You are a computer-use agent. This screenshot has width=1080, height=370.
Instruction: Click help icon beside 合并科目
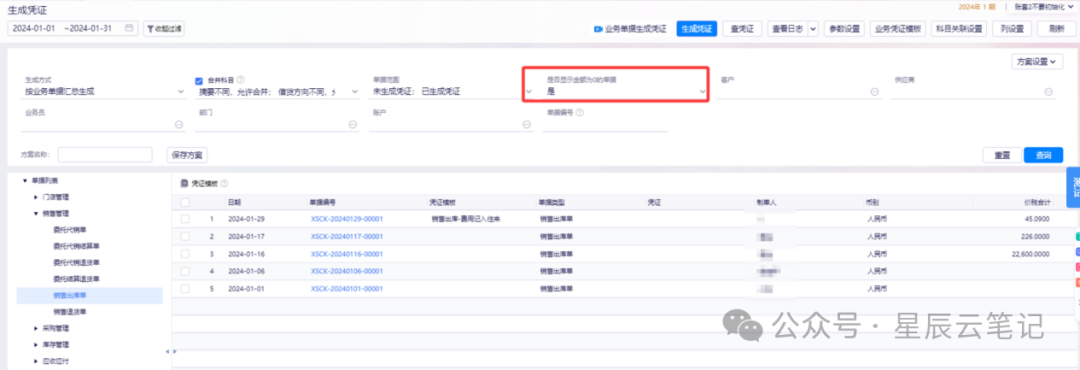pyautogui.click(x=241, y=80)
